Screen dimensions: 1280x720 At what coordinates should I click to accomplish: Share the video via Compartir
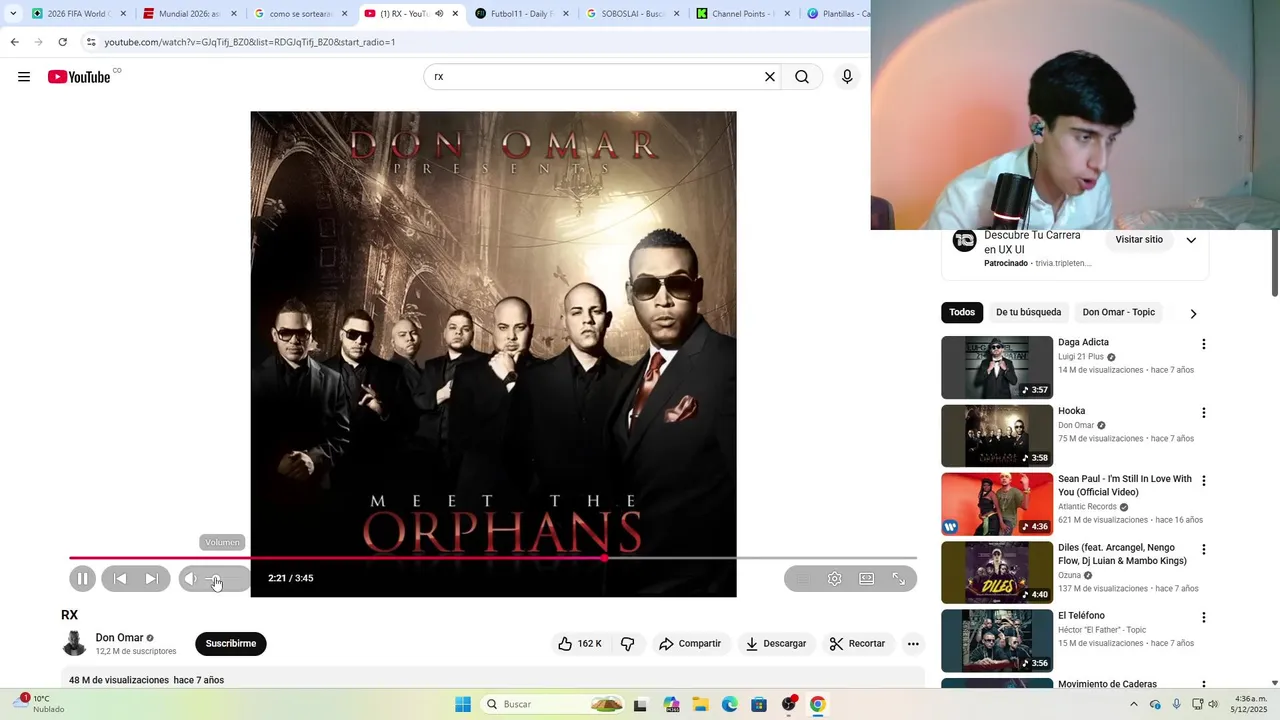(x=690, y=644)
